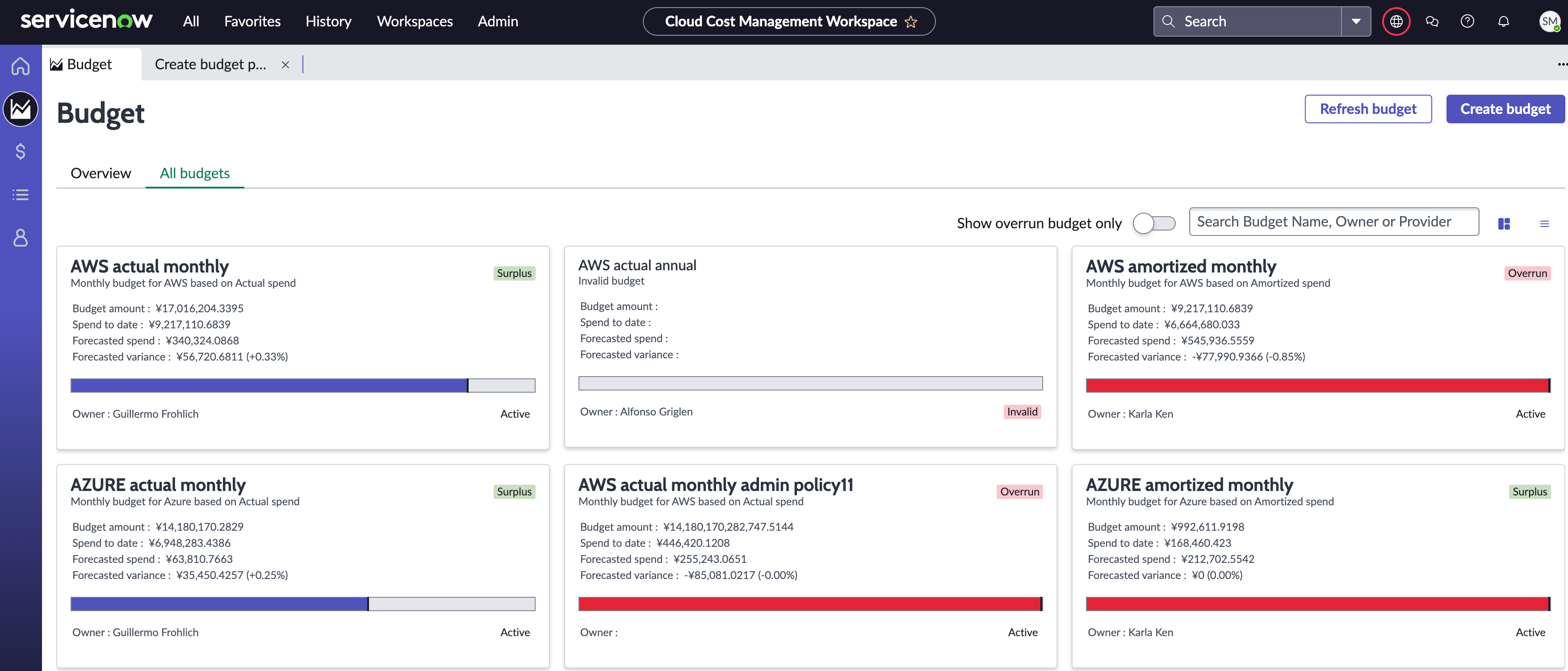Open the AWS actual monthly admin policy11 card title
This screenshot has width=1568, height=671.
pyautogui.click(x=716, y=485)
